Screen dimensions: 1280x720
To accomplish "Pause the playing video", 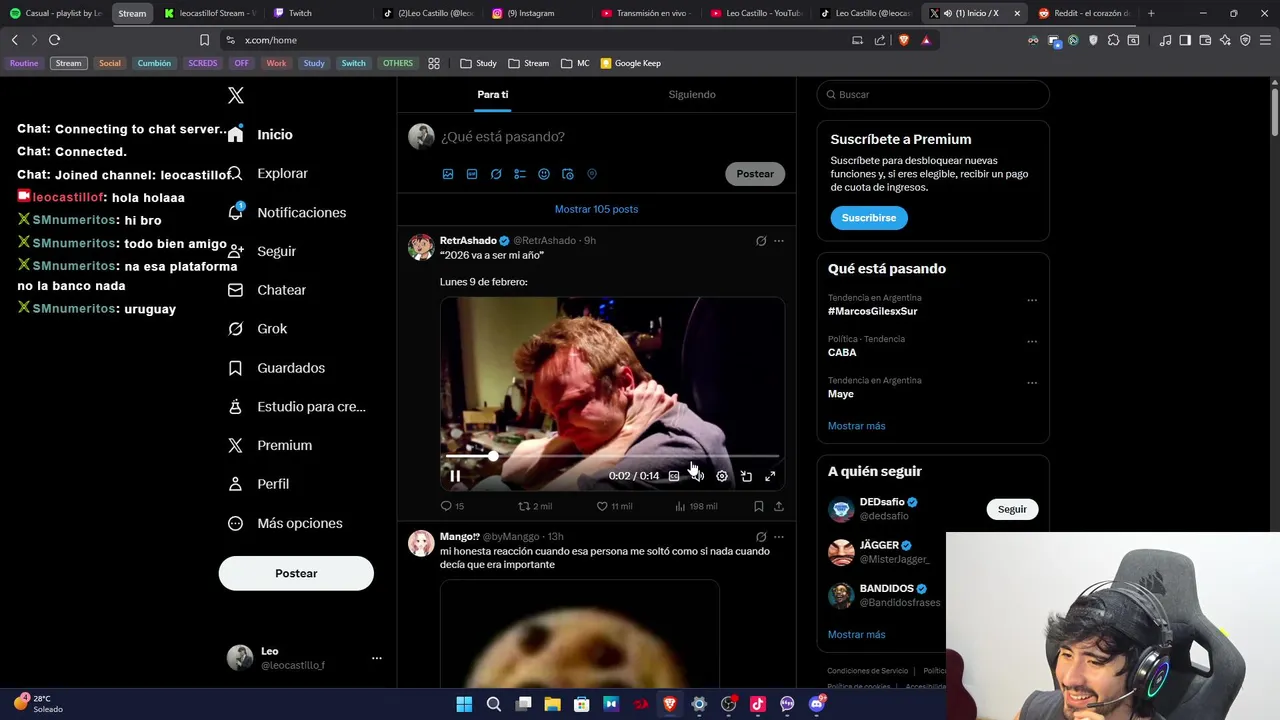I will (x=455, y=476).
